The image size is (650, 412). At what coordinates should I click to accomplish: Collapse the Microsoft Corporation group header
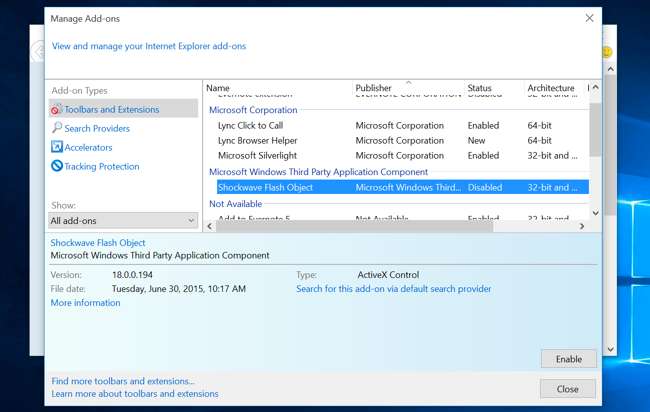[x=253, y=110]
